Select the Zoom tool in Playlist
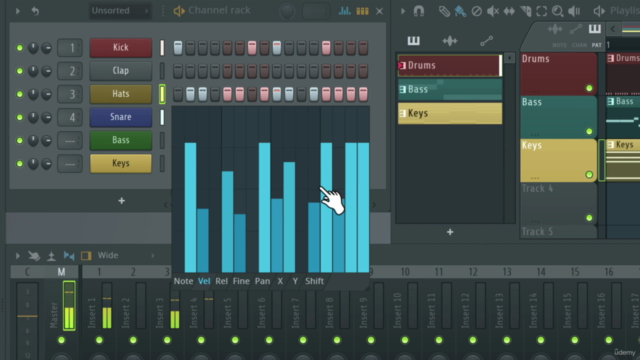The height and width of the screenshot is (360, 640). pyautogui.click(x=558, y=11)
